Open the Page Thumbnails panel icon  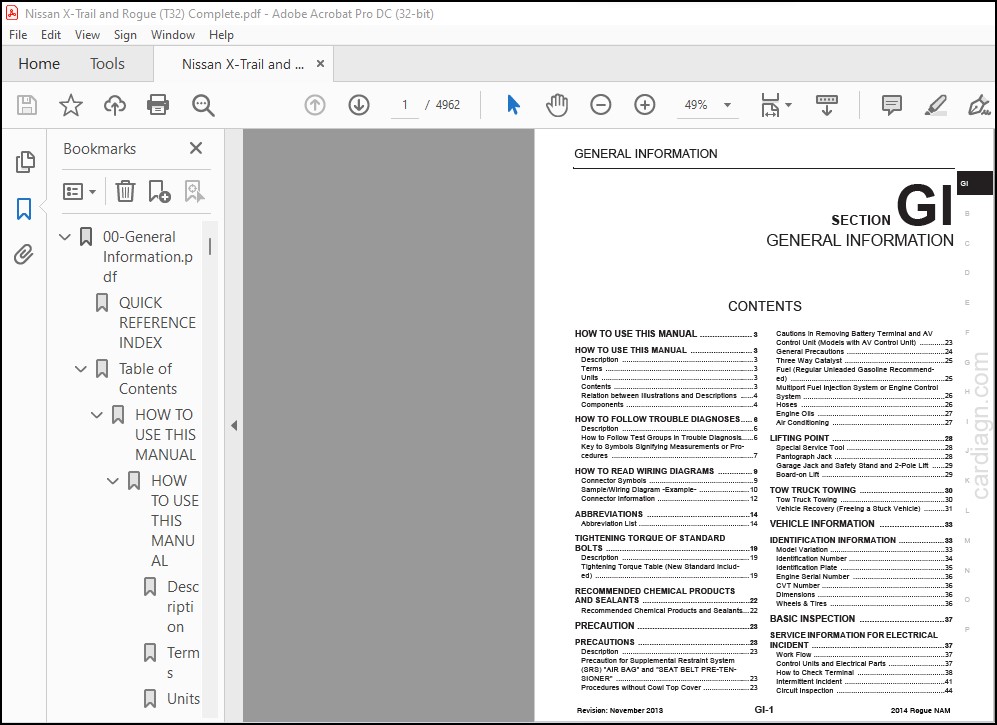25,162
